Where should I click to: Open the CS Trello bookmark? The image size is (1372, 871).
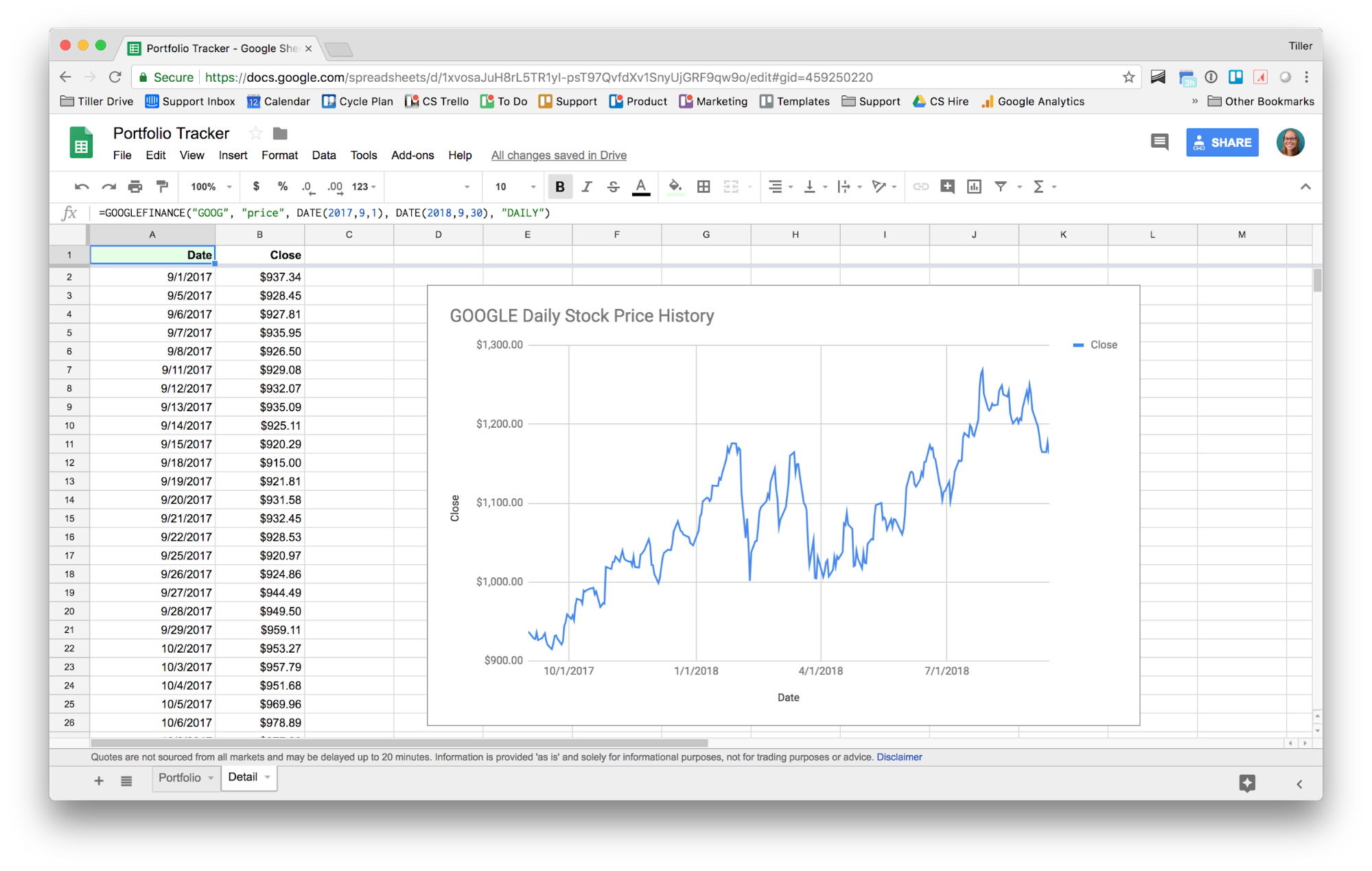(x=437, y=102)
